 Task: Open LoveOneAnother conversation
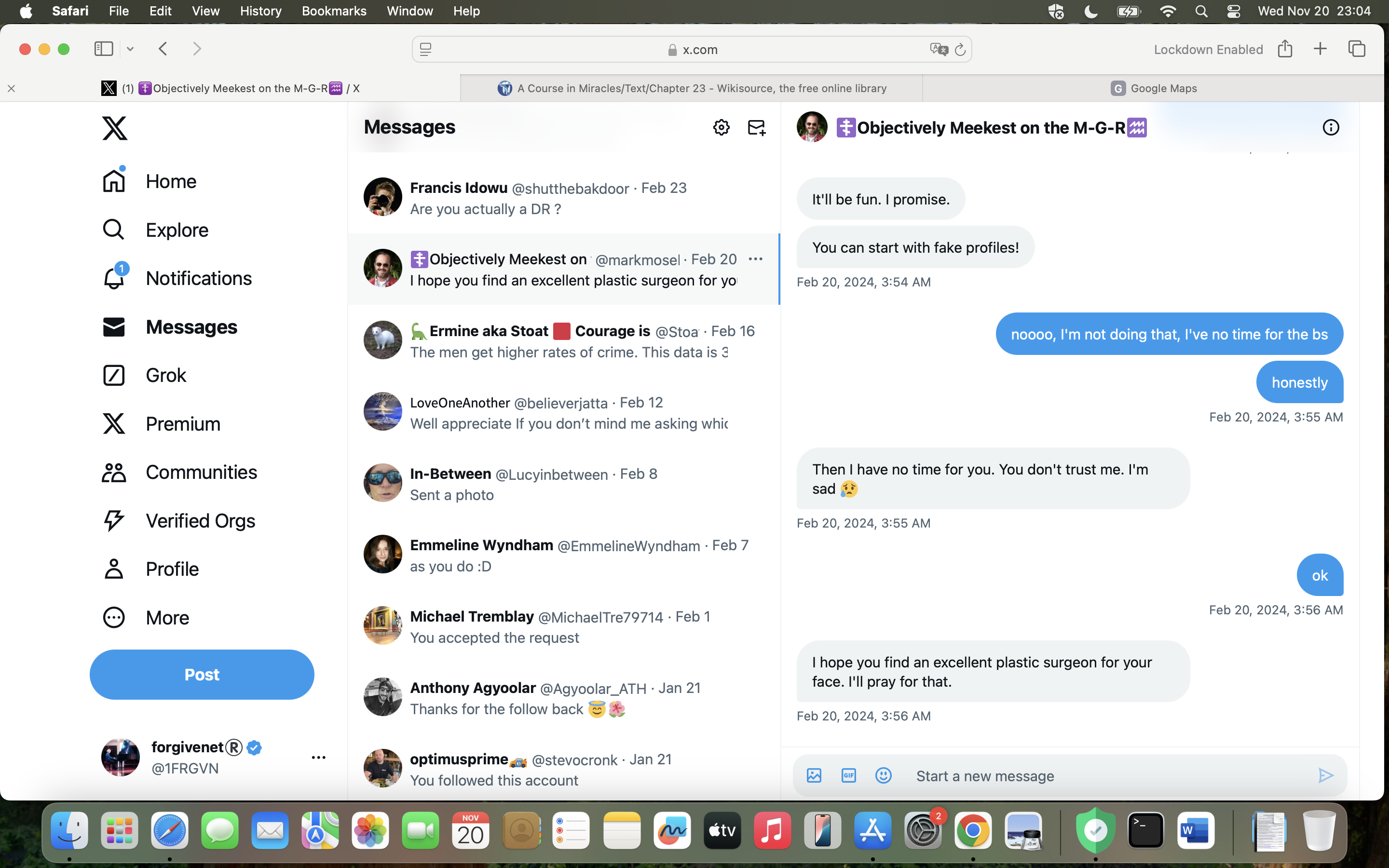point(564,412)
